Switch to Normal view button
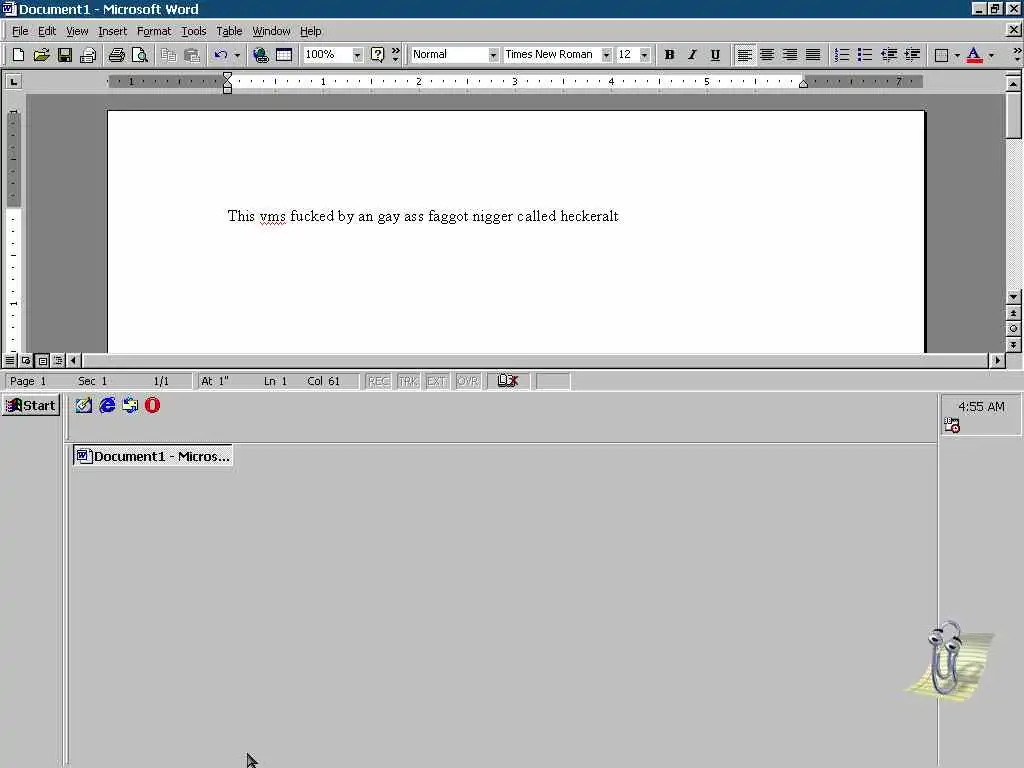This screenshot has width=1024, height=768. click(x=10, y=360)
